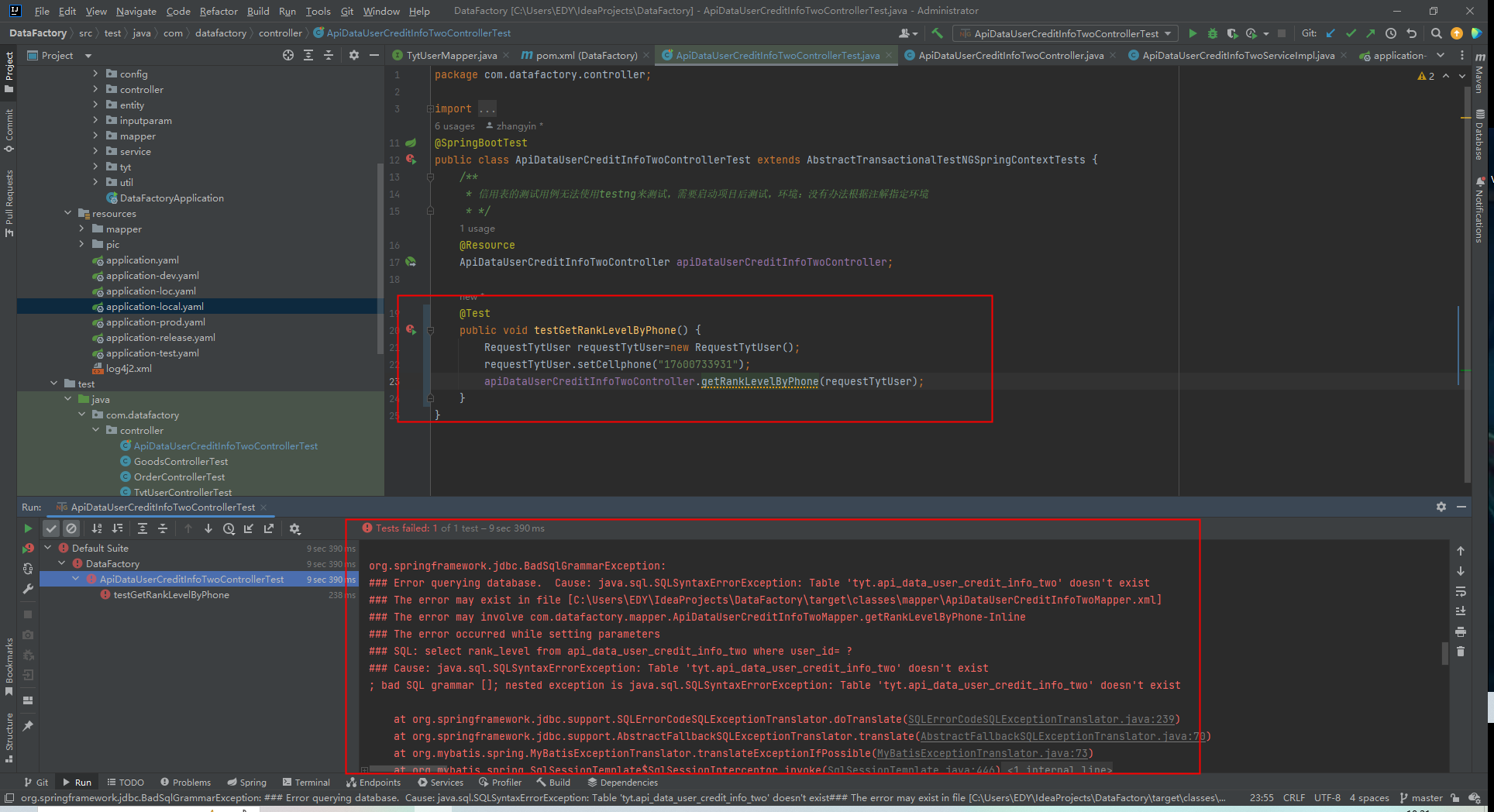Show Git history clock icon
Image resolution: width=1494 pixels, height=812 pixels.
pos(1391,33)
